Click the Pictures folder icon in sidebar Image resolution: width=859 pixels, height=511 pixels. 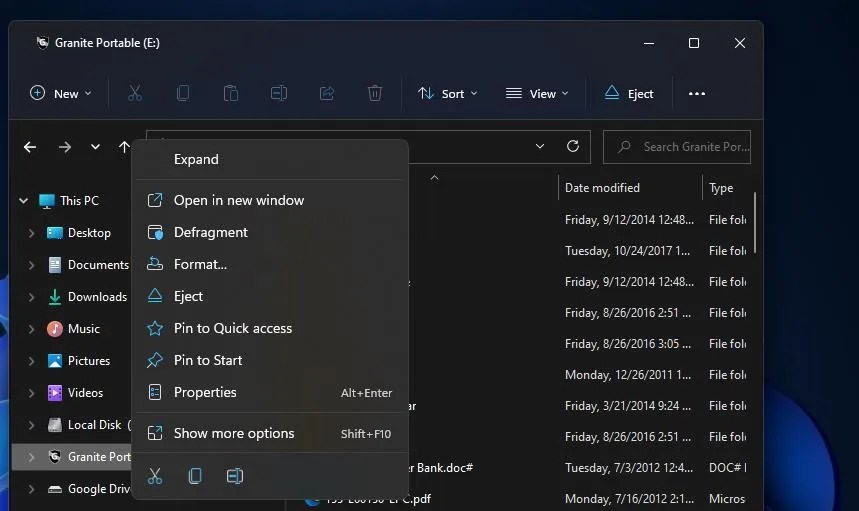55,361
